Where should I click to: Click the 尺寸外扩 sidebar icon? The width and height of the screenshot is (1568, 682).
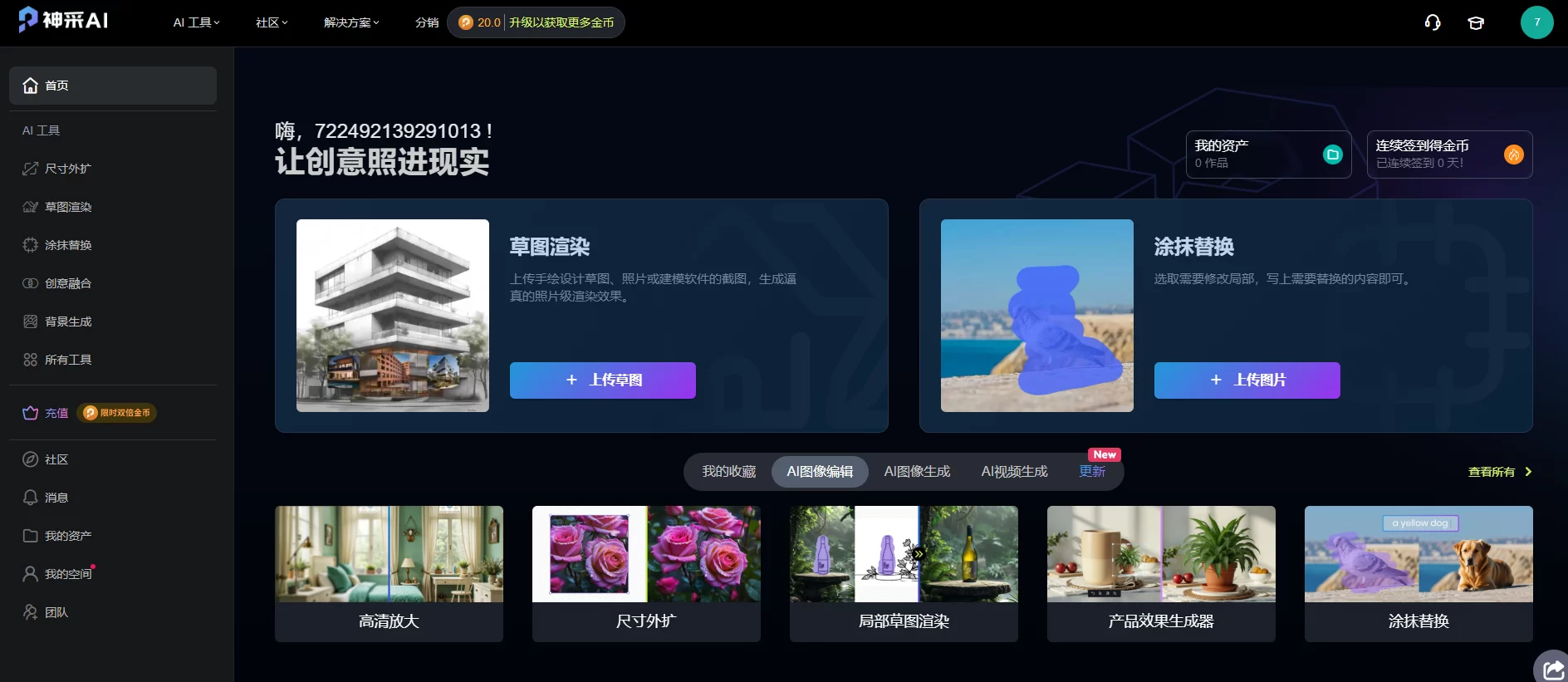[31, 169]
